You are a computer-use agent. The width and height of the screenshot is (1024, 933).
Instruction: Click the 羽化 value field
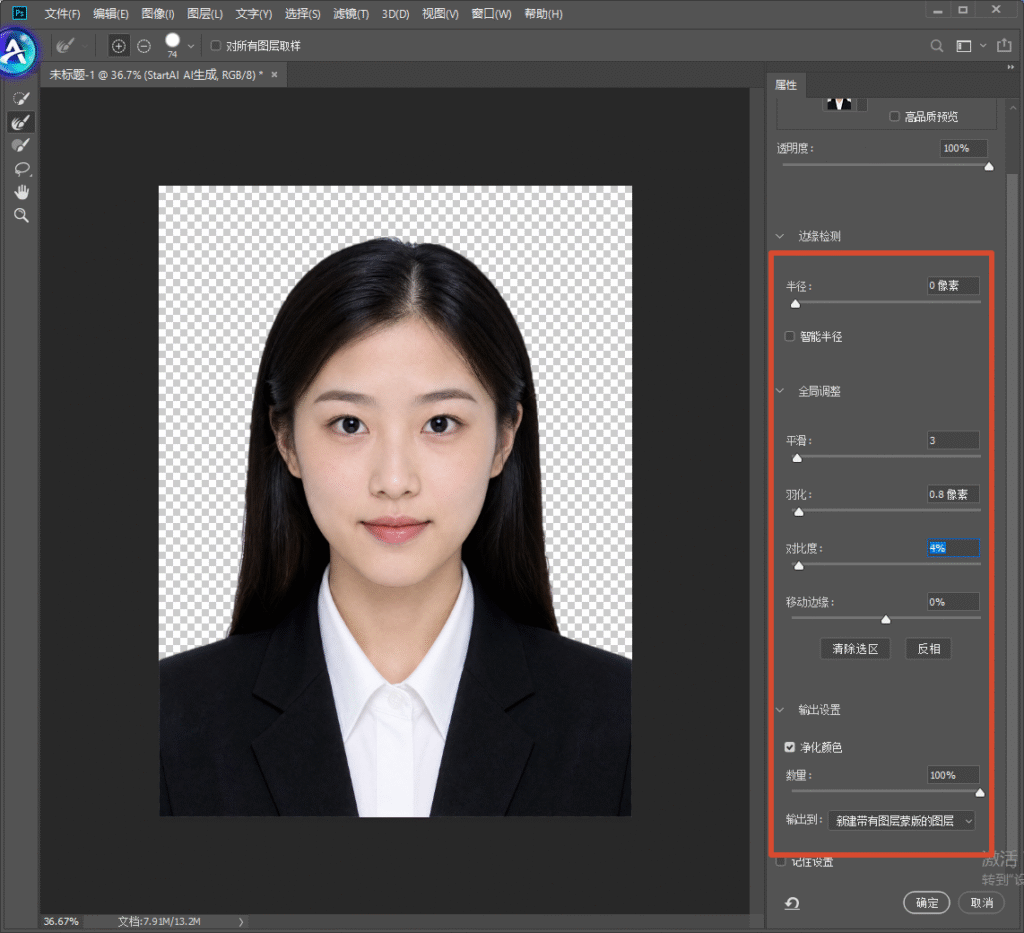coord(953,494)
